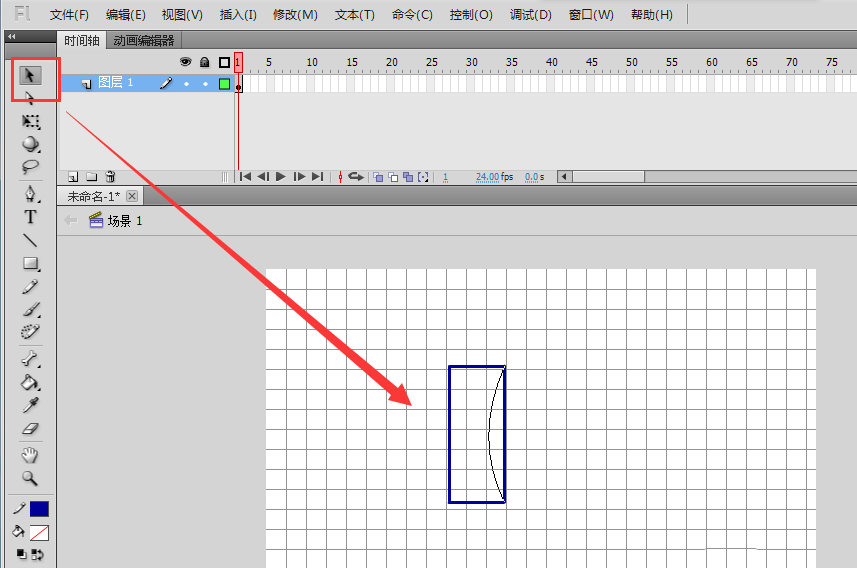
Task: Toggle show/hide all layers eye icon
Action: [x=186, y=62]
